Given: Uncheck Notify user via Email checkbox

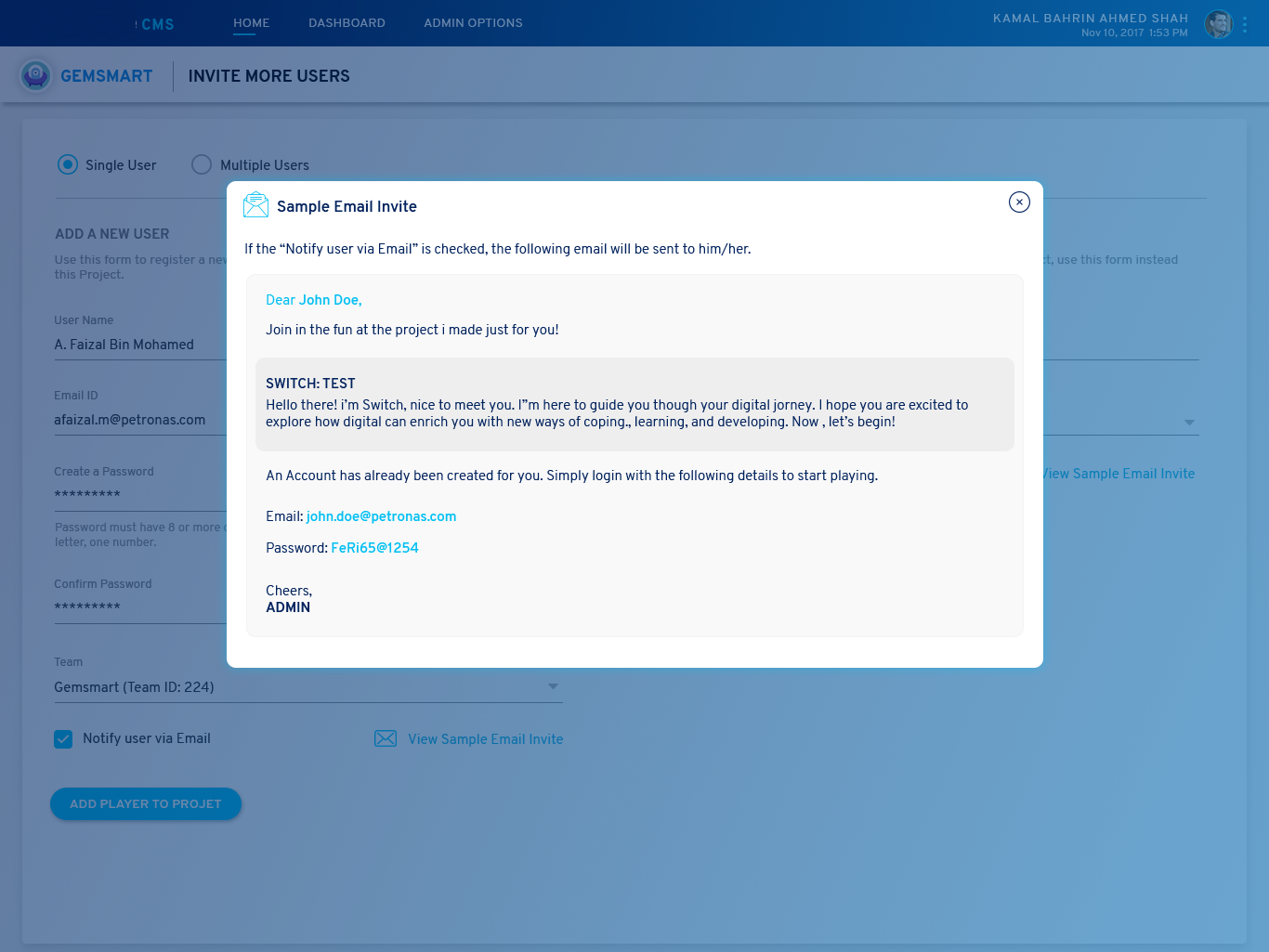Looking at the screenshot, I should coord(63,739).
